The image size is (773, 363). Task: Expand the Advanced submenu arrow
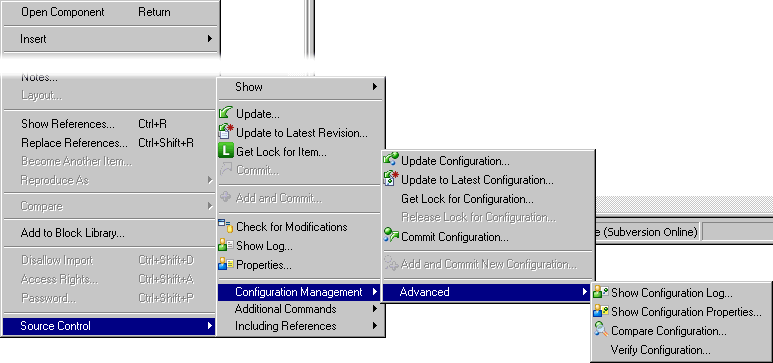pyautogui.click(x=585, y=292)
